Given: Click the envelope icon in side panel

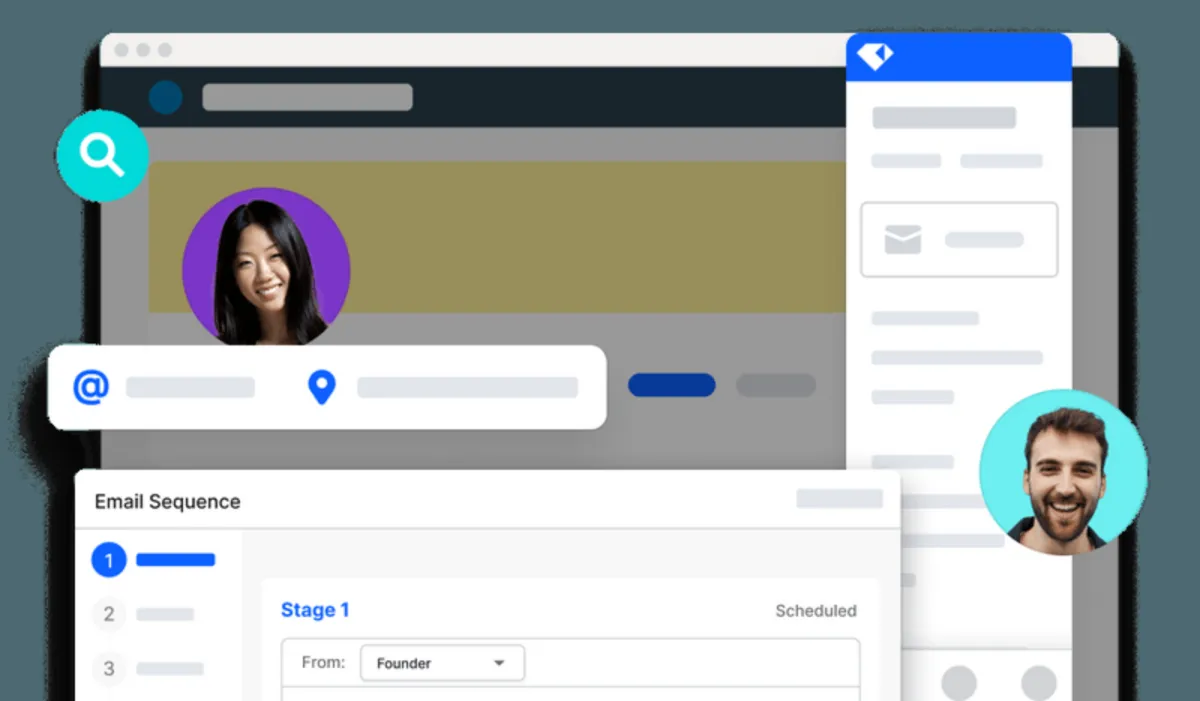Looking at the screenshot, I should click(x=902, y=240).
